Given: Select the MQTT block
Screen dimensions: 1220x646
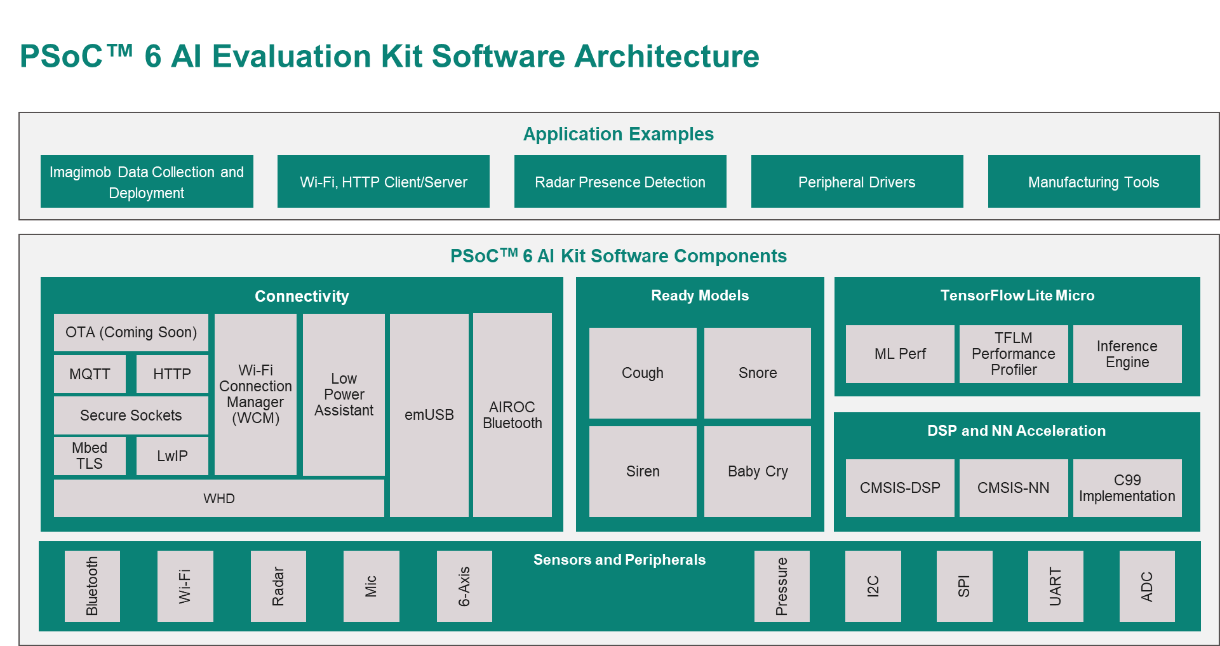Looking at the screenshot, I should pyautogui.click(x=90, y=374).
